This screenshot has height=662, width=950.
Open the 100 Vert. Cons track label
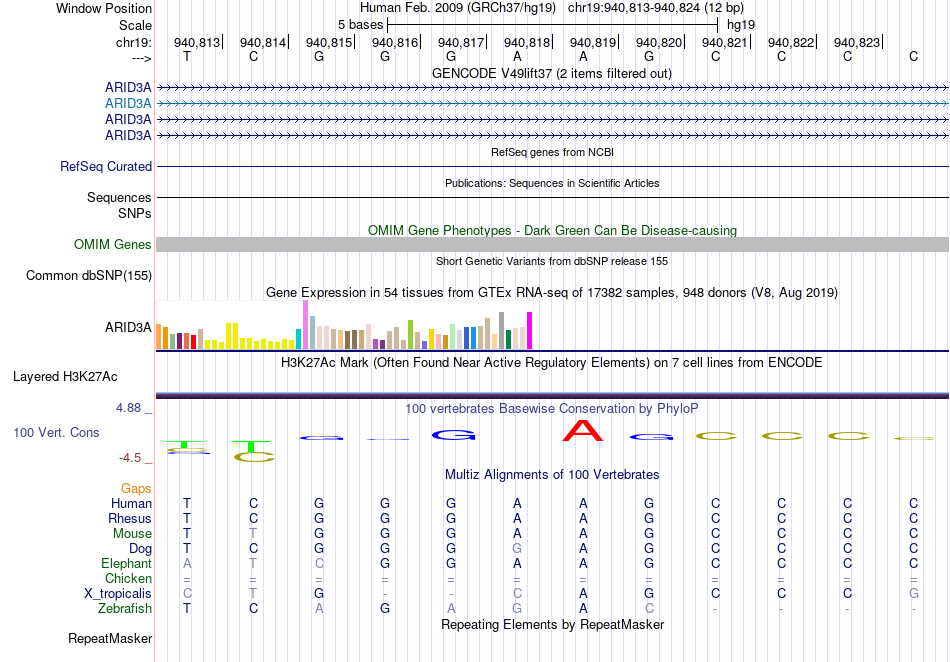click(56, 432)
